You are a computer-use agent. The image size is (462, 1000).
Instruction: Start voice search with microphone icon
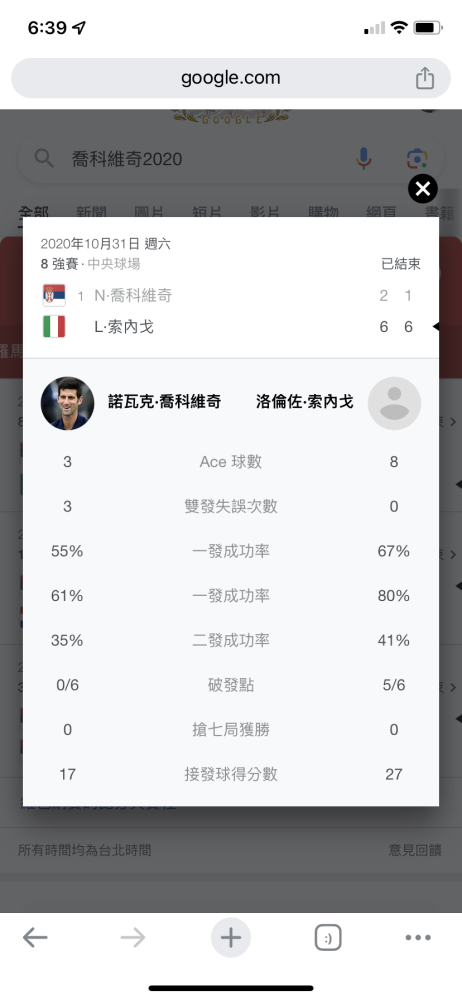tap(364, 158)
